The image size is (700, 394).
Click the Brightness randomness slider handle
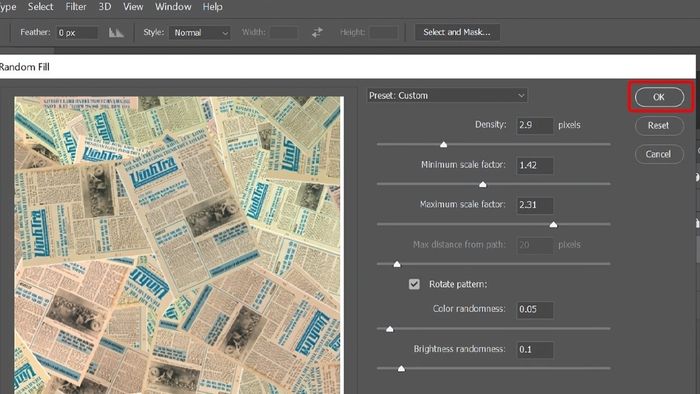(401, 368)
